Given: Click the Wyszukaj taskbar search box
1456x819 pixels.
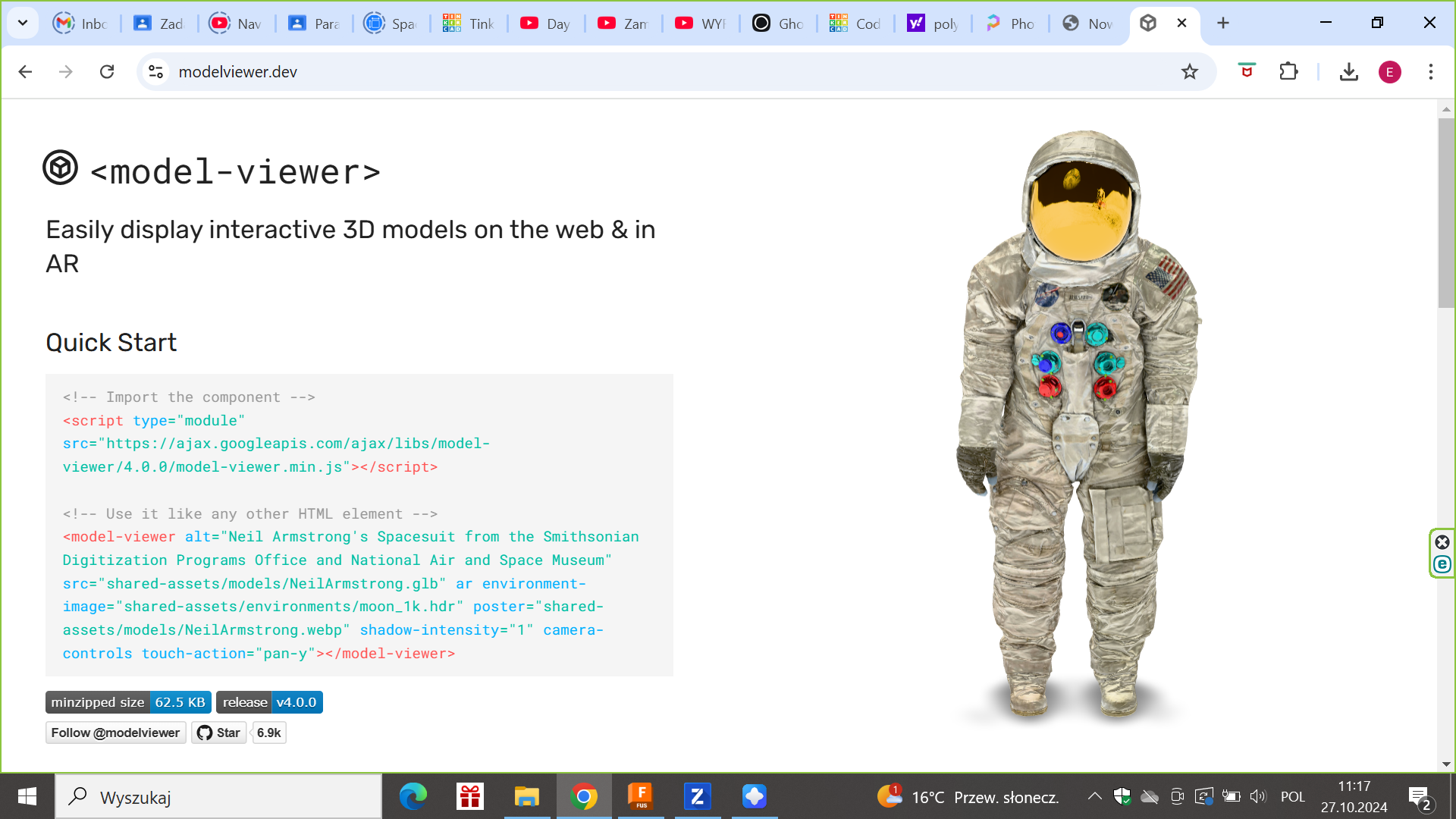Looking at the screenshot, I should click(218, 797).
